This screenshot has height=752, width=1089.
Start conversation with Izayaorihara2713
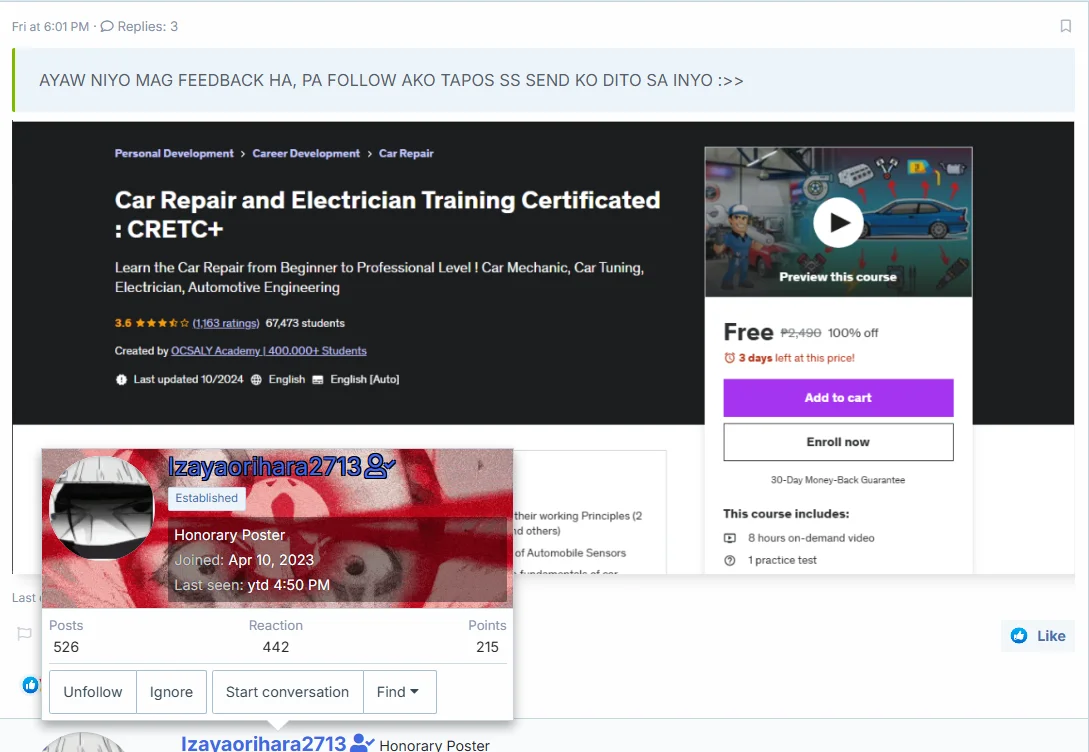coord(288,692)
